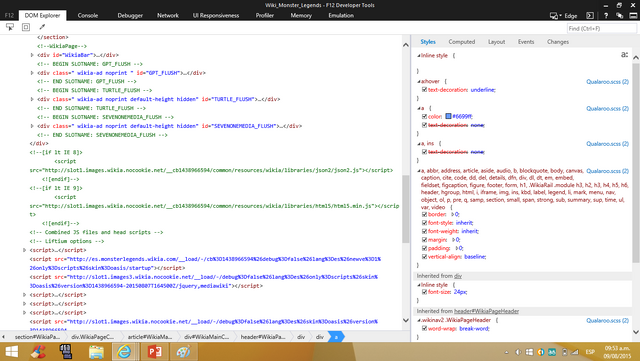The height and width of the screenshot is (361, 640).
Task: Click the DOM tree vertical scrollbar thumb
Action: point(406,209)
